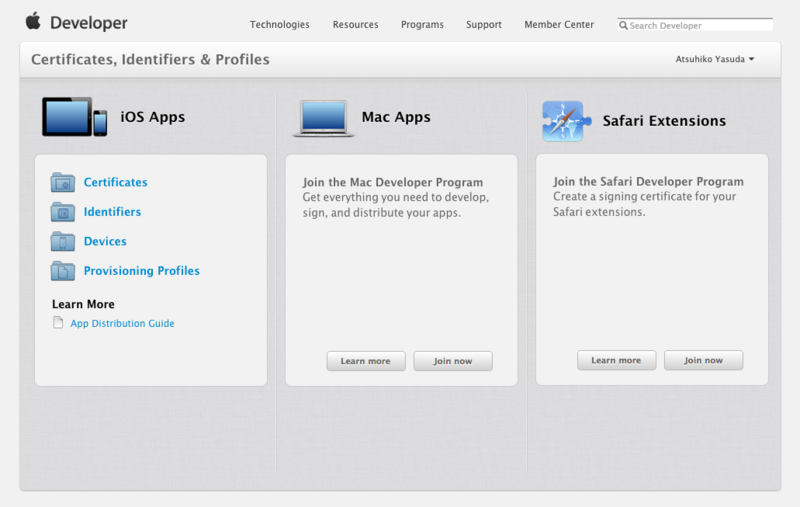The height and width of the screenshot is (507, 800).
Task: Click the MacBook Mac Apps icon
Action: (323, 118)
